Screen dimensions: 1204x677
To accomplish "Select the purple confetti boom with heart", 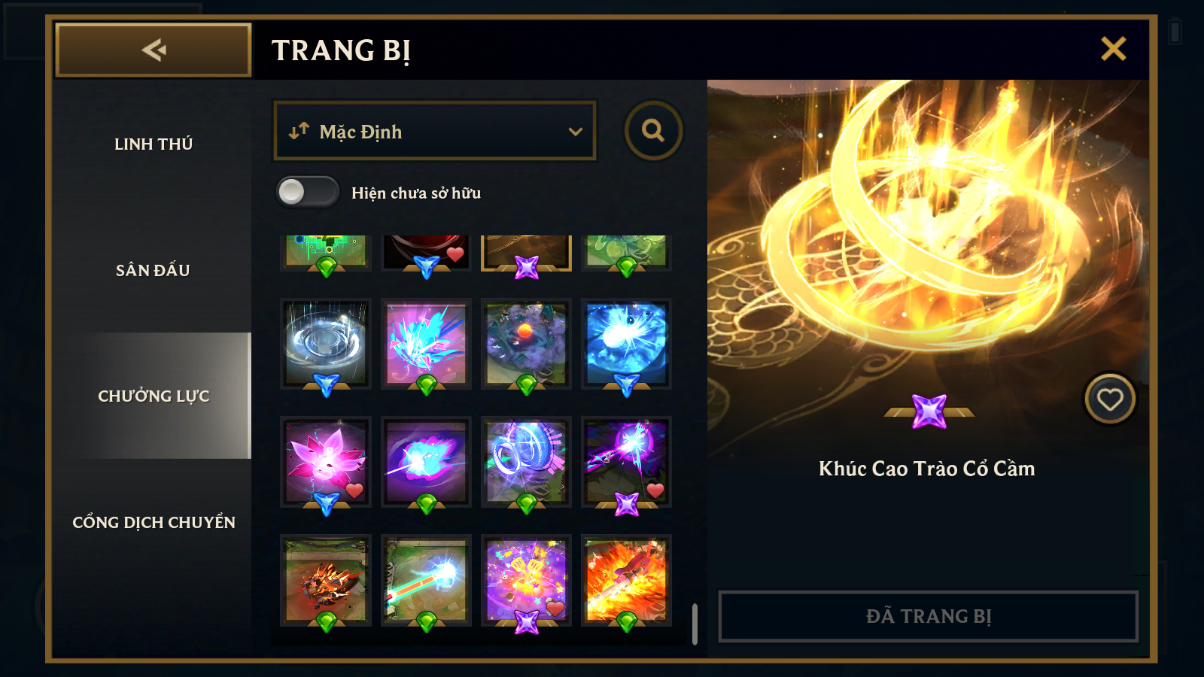I will click(526, 580).
